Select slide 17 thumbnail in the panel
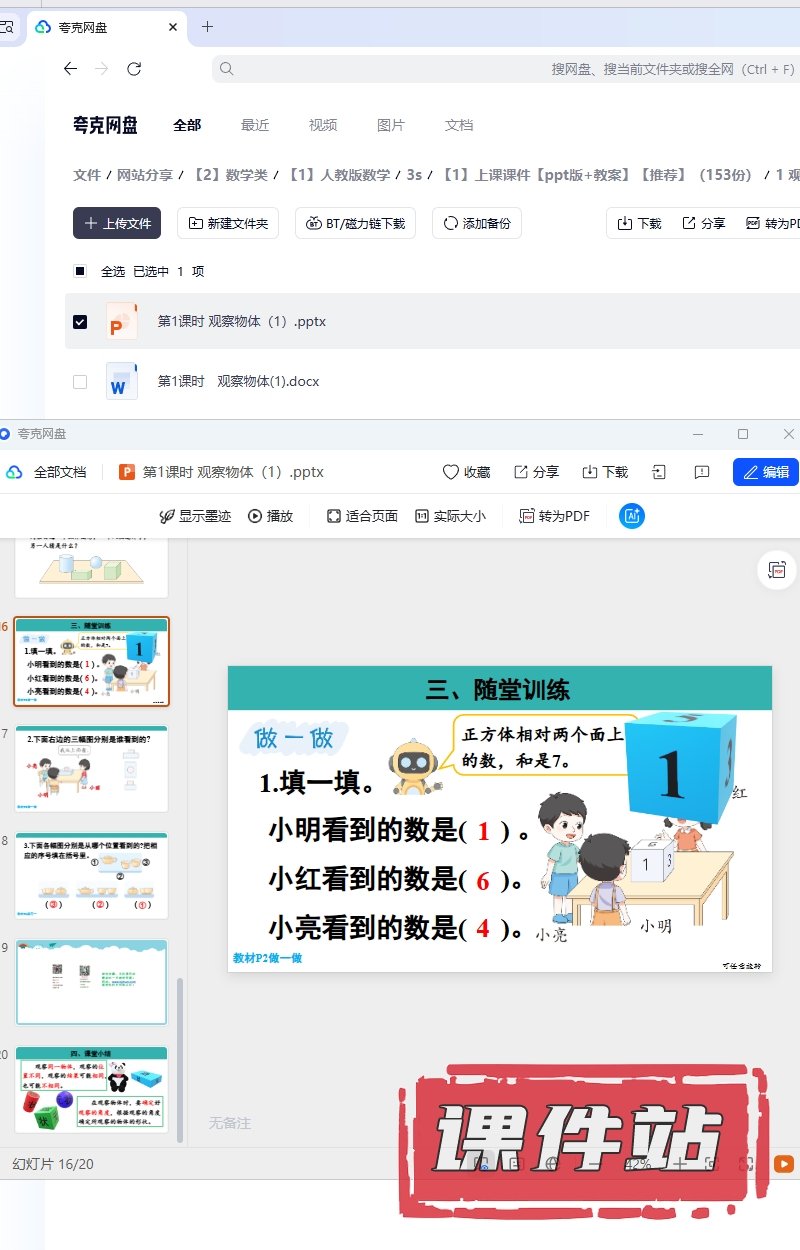Viewport: 800px width, 1250px height. tap(92, 769)
